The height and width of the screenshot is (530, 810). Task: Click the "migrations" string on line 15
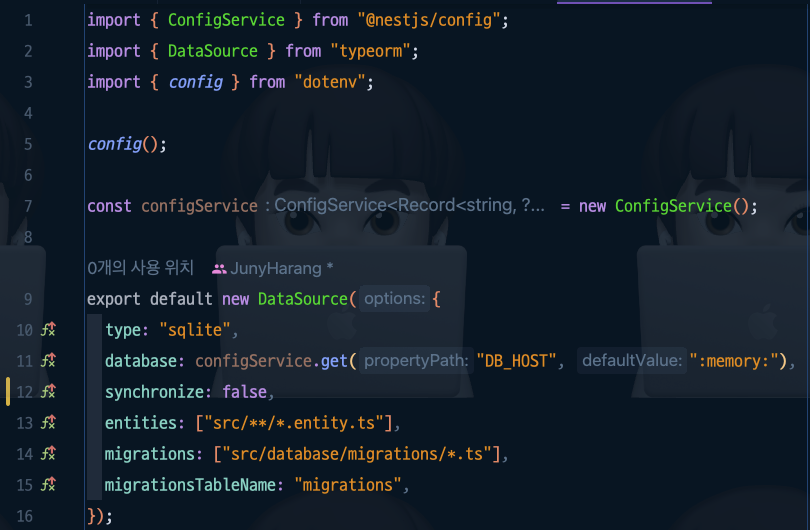tap(348, 485)
